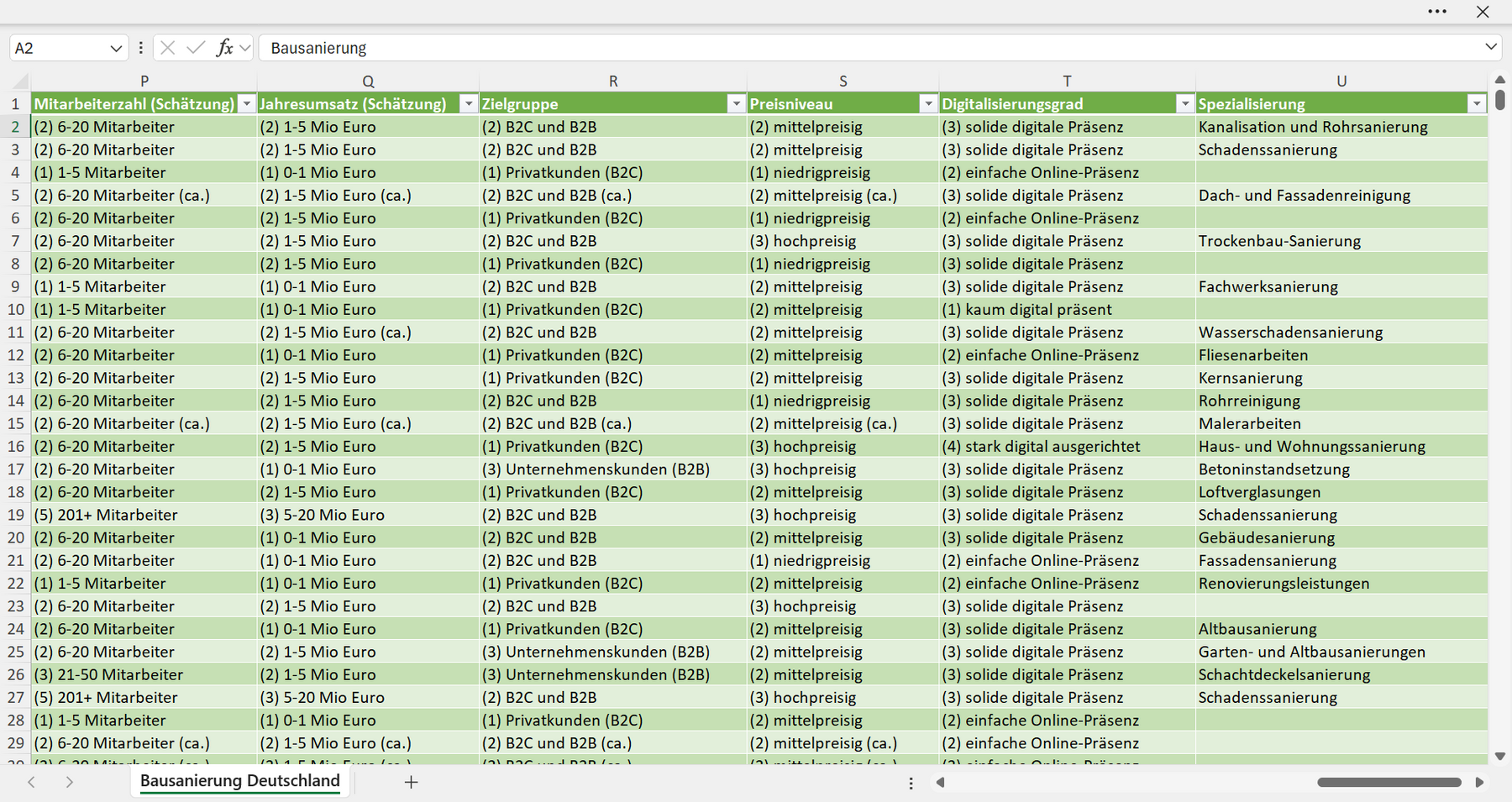Viewport: 1512px width, 802px height.
Task: Open the three-dots more options menu
Action: tap(1437, 12)
